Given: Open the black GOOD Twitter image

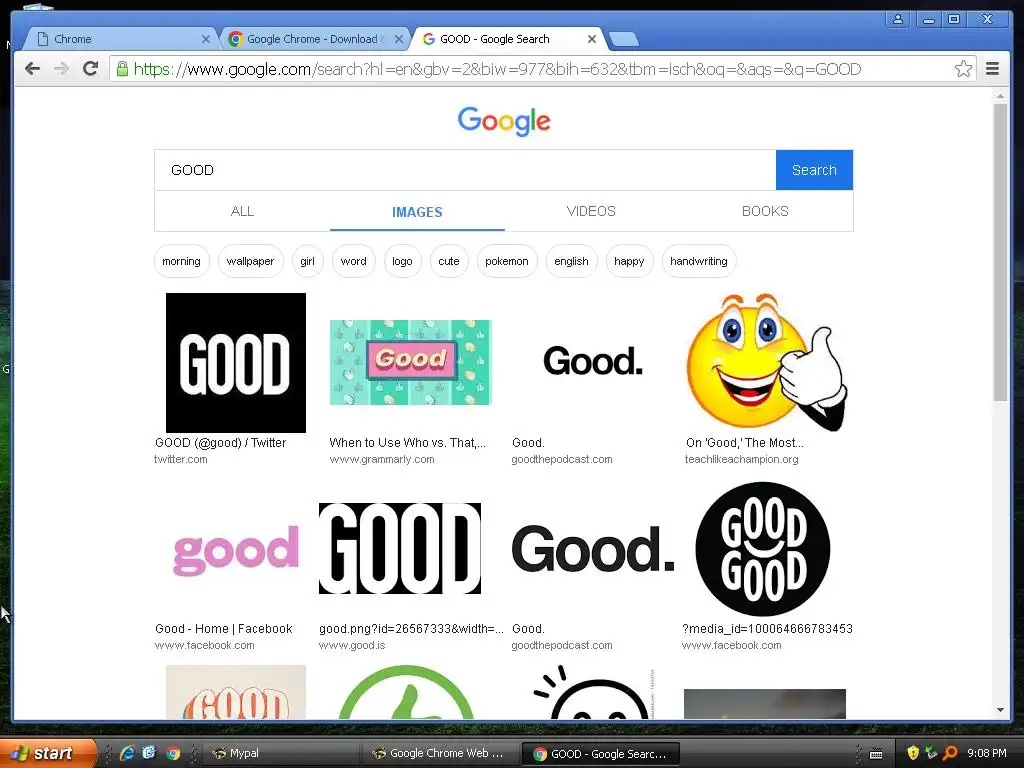Looking at the screenshot, I should [x=236, y=362].
